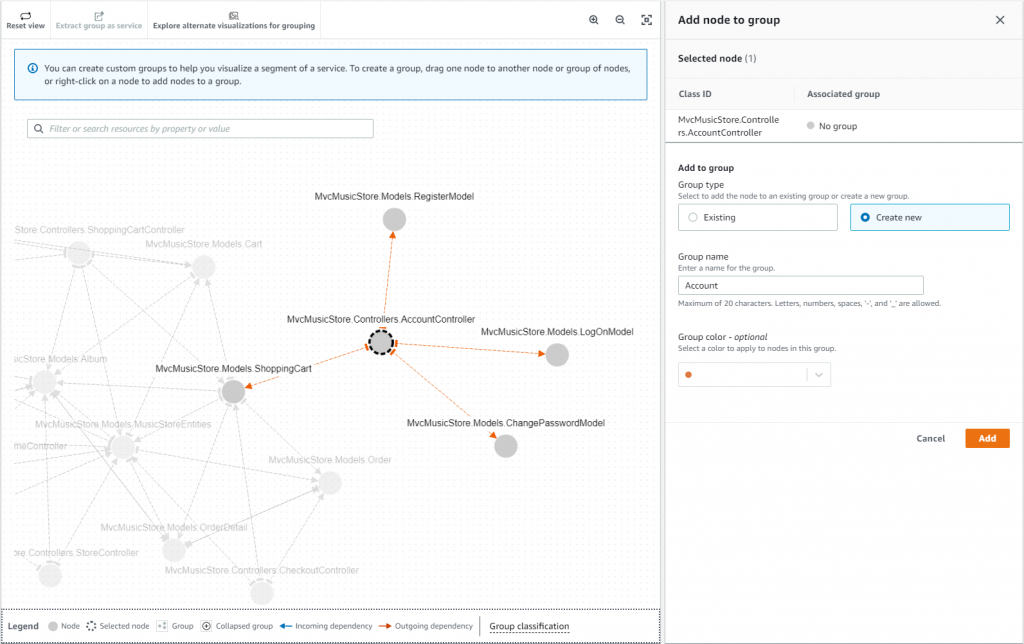Click the Reset view icon
1024x644 pixels.
click(25, 16)
